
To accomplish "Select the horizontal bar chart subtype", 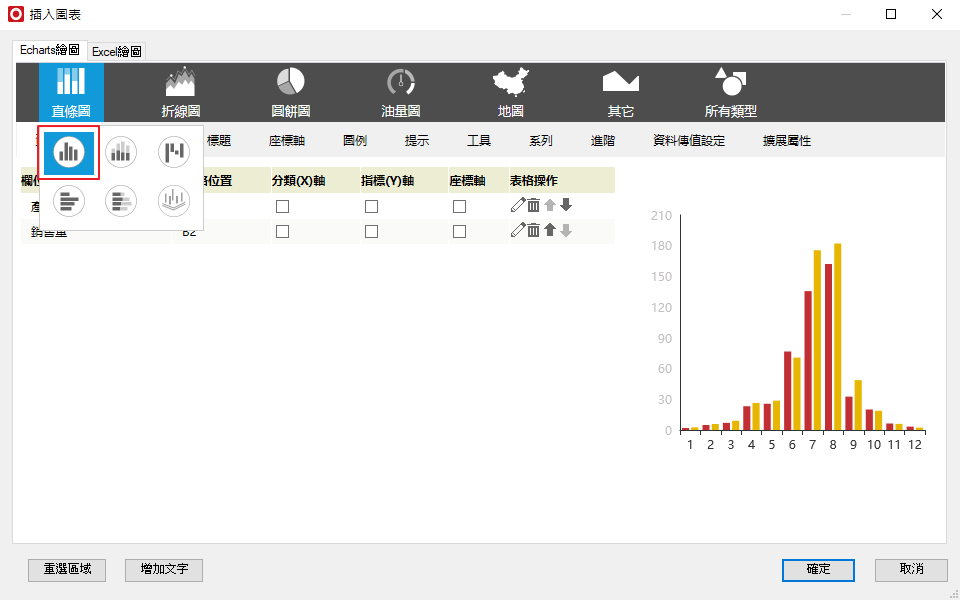I will tap(69, 202).
